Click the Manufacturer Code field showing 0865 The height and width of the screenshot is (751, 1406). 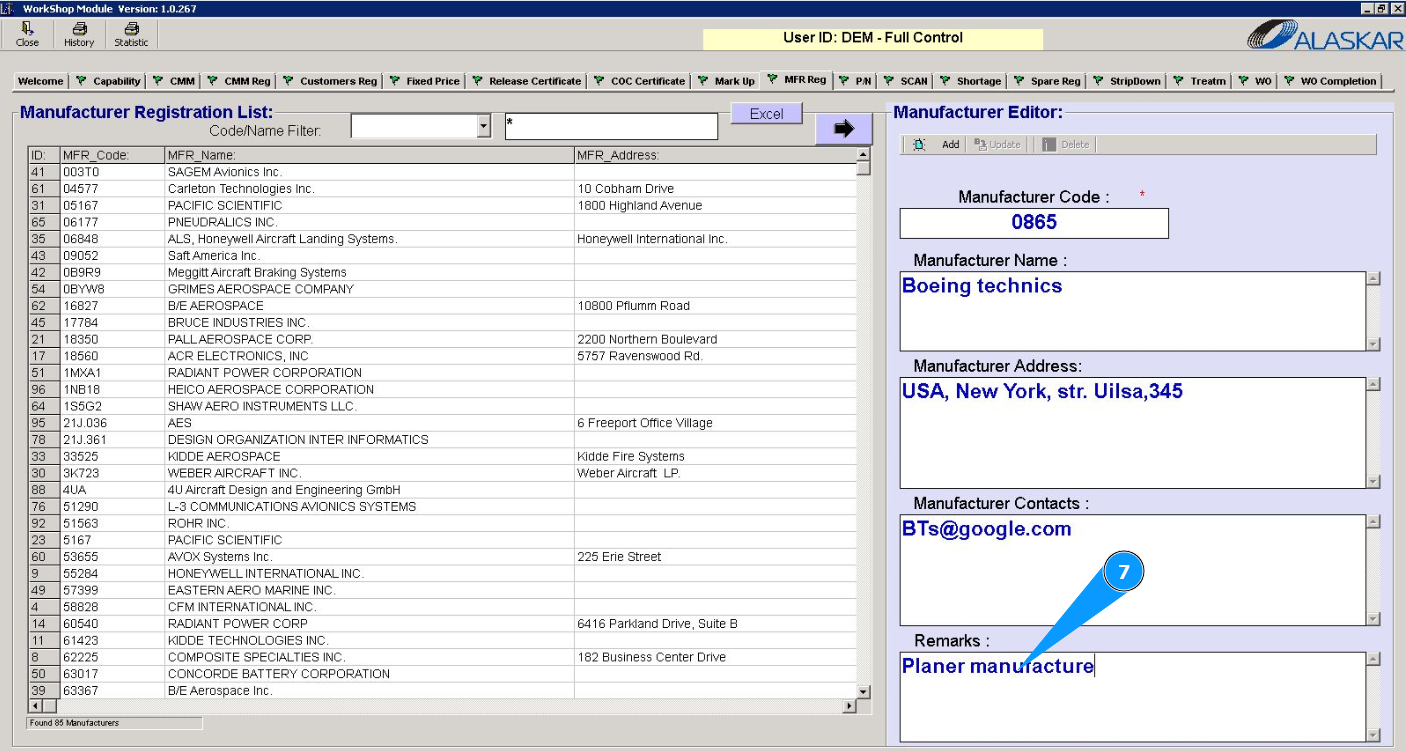coord(1034,223)
